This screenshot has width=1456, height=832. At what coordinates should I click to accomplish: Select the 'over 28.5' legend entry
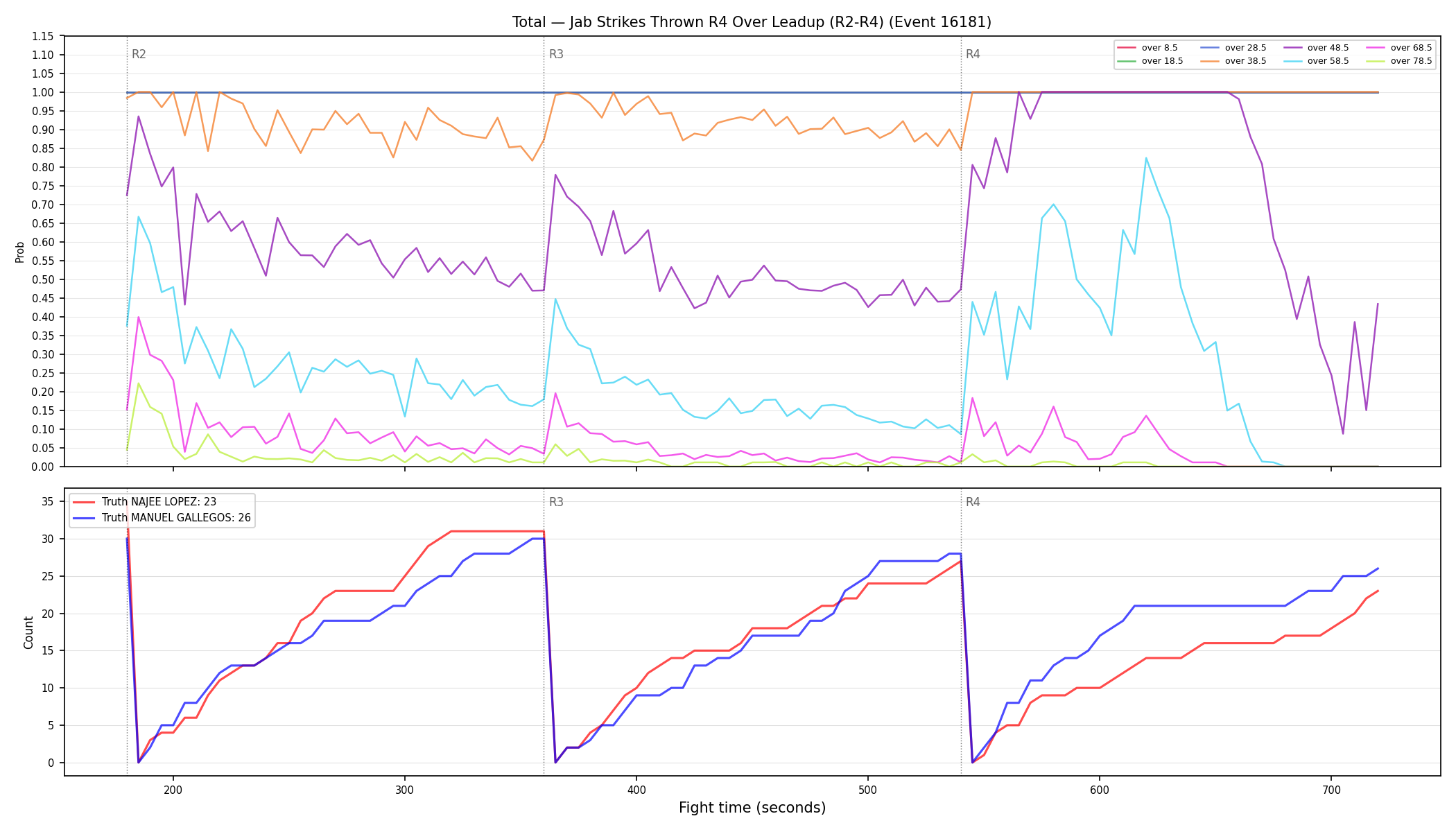[x=1233, y=48]
